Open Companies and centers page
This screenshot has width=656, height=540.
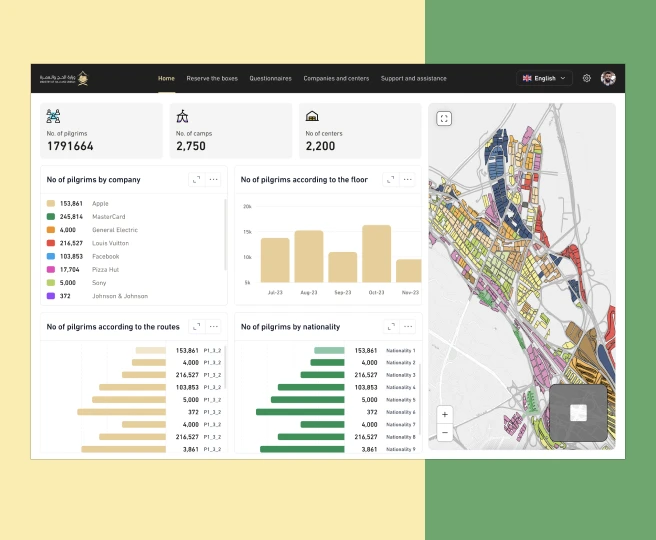[x=336, y=78]
